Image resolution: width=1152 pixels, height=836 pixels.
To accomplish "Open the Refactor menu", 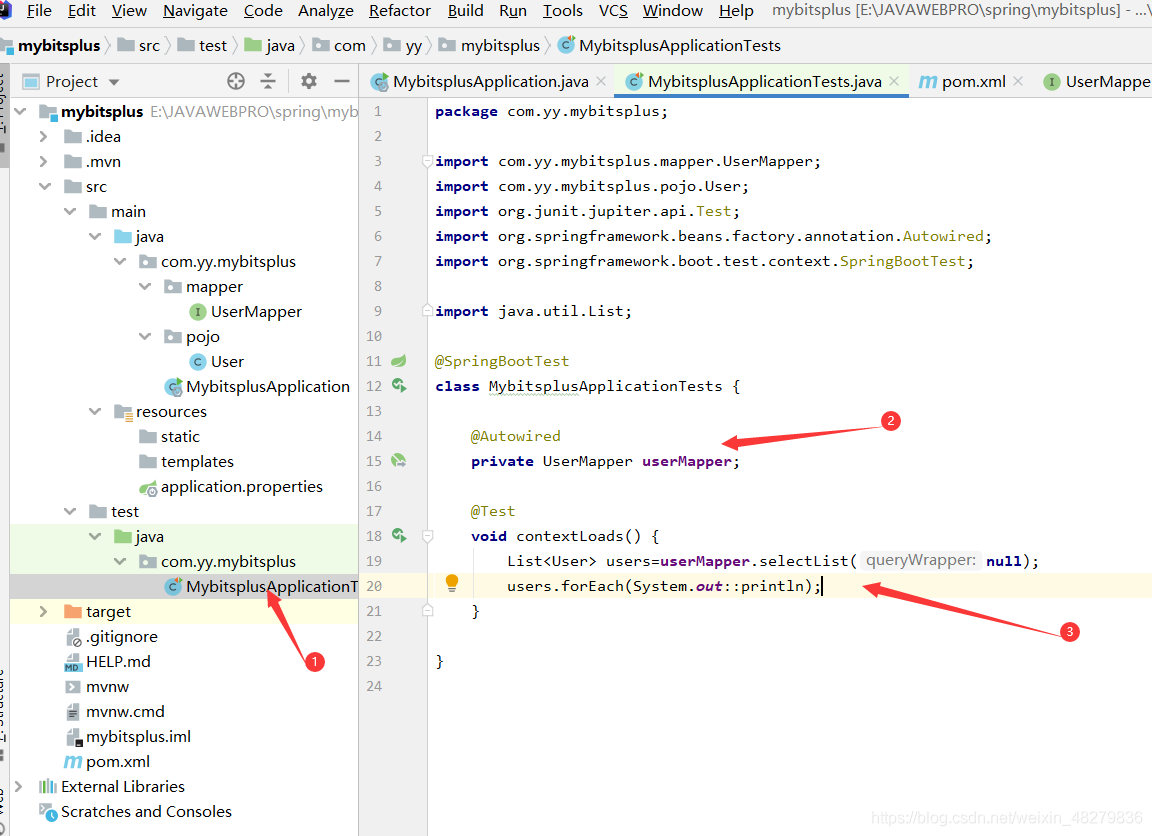I will pos(400,11).
